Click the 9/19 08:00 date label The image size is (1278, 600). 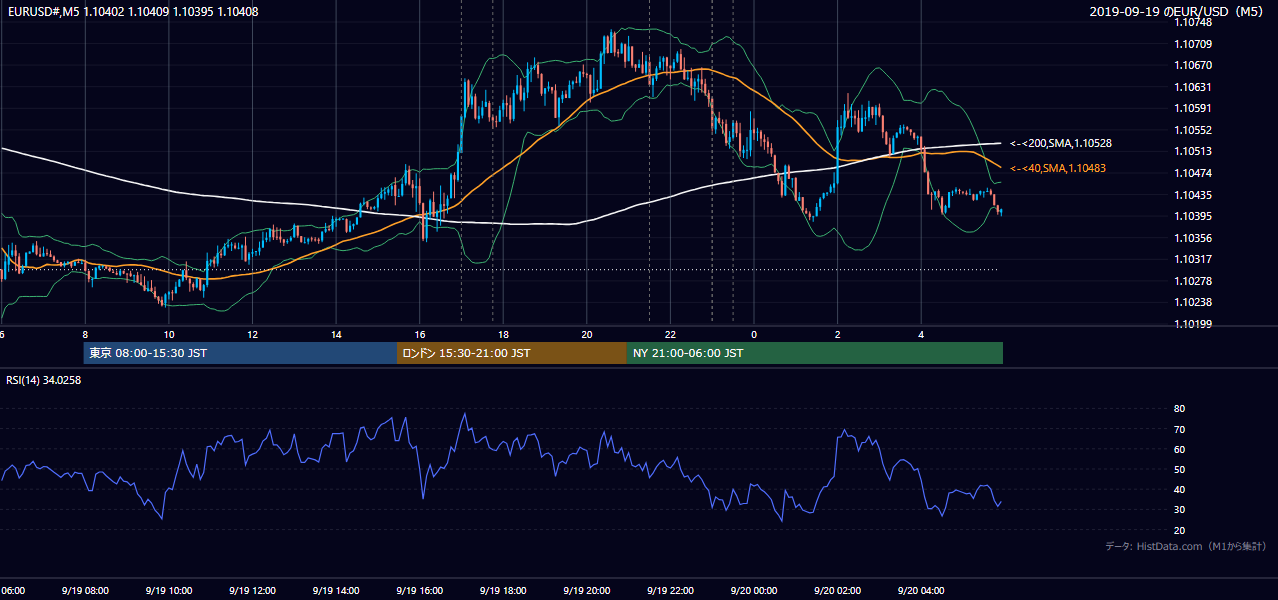(84, 591)
